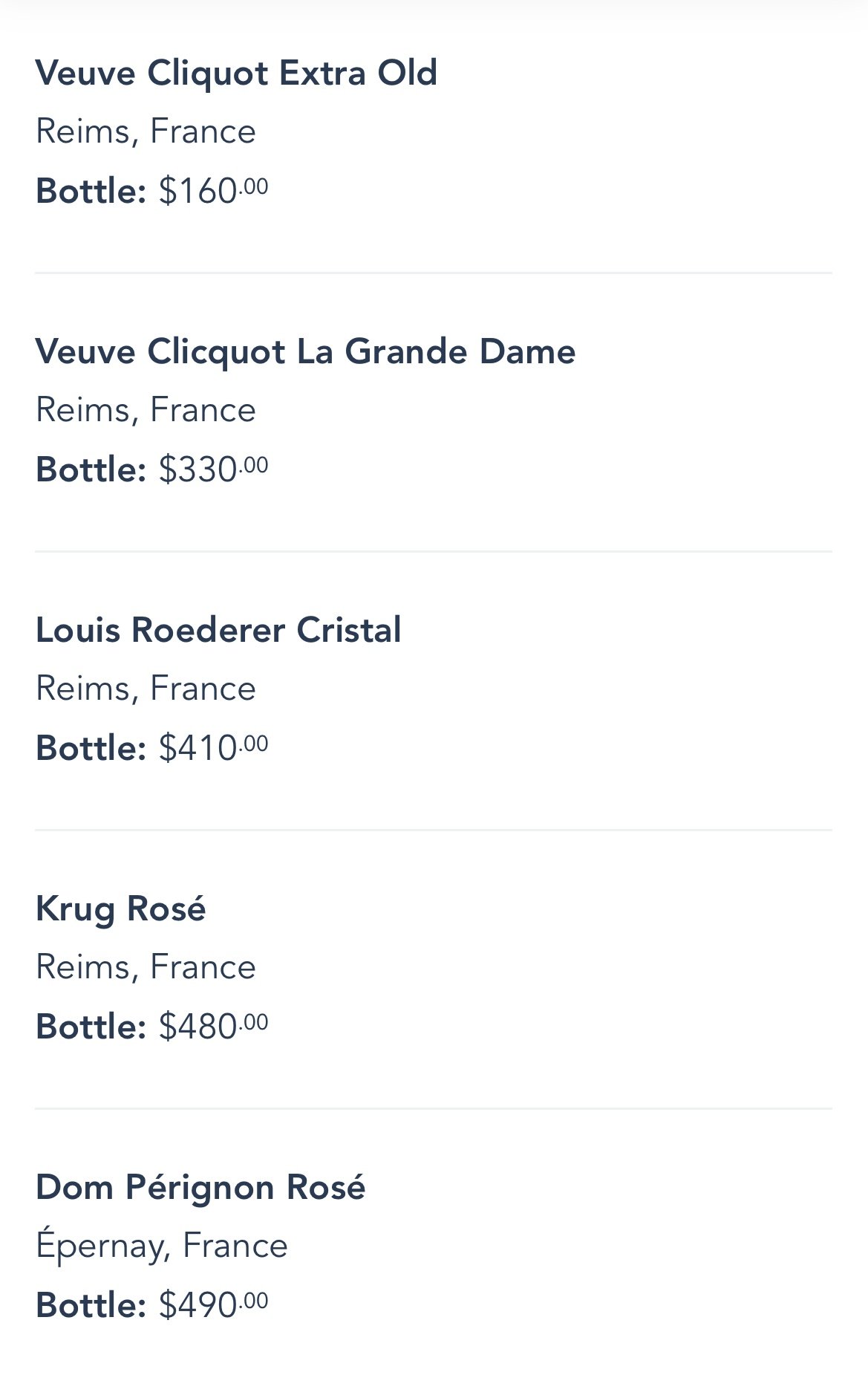Open Veuve Clicquot La Grande Dame entry

pos(305,351)
